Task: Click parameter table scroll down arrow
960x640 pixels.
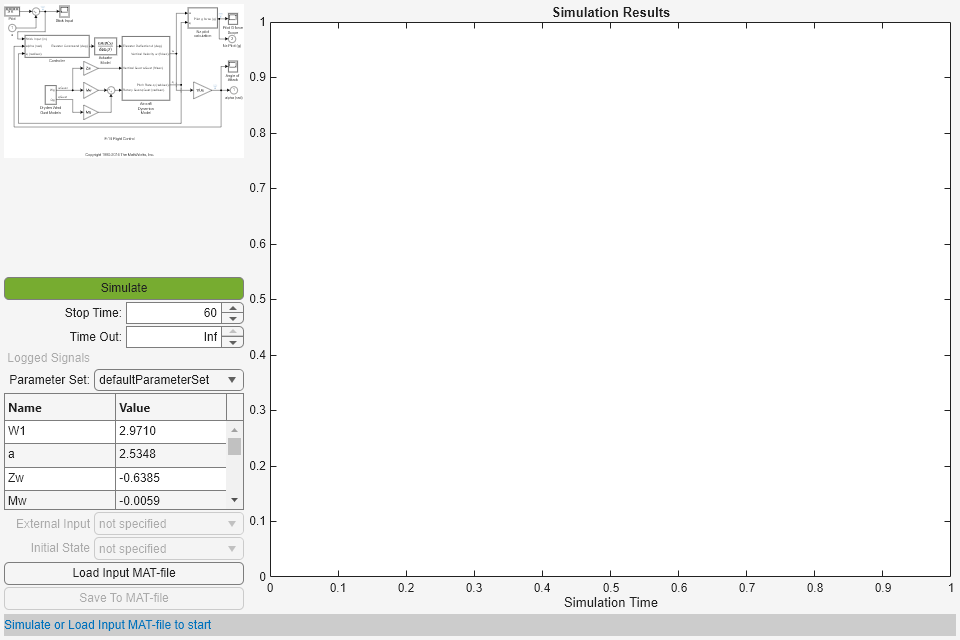Action: click(x=234, y=500)
